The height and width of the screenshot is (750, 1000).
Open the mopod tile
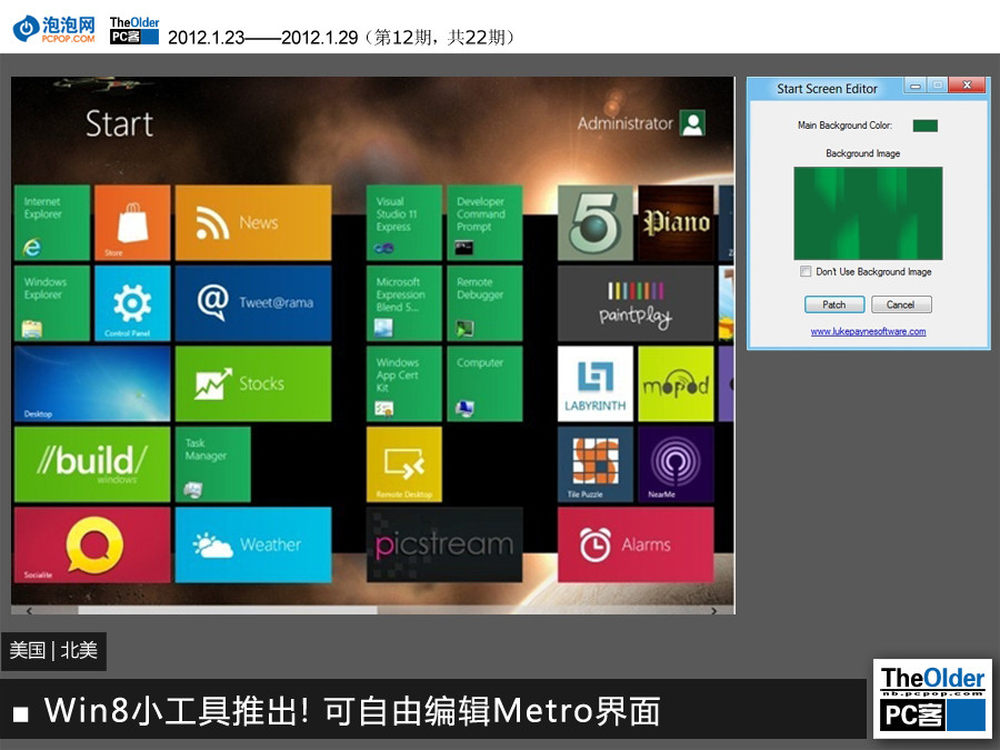coord(676,384)
